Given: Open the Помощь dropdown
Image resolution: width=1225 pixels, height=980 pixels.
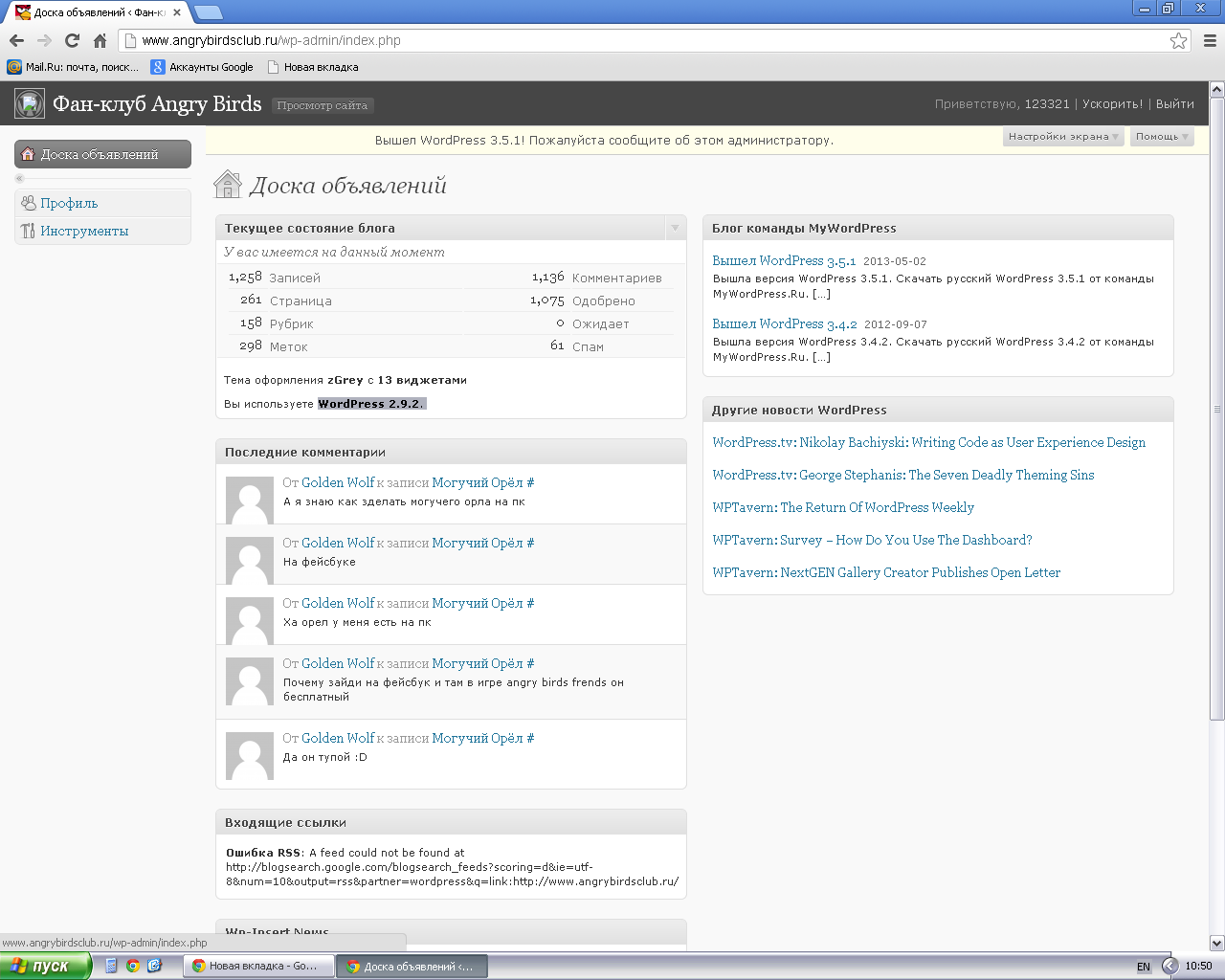Looking at the screenshot, I should (1162, 137).
